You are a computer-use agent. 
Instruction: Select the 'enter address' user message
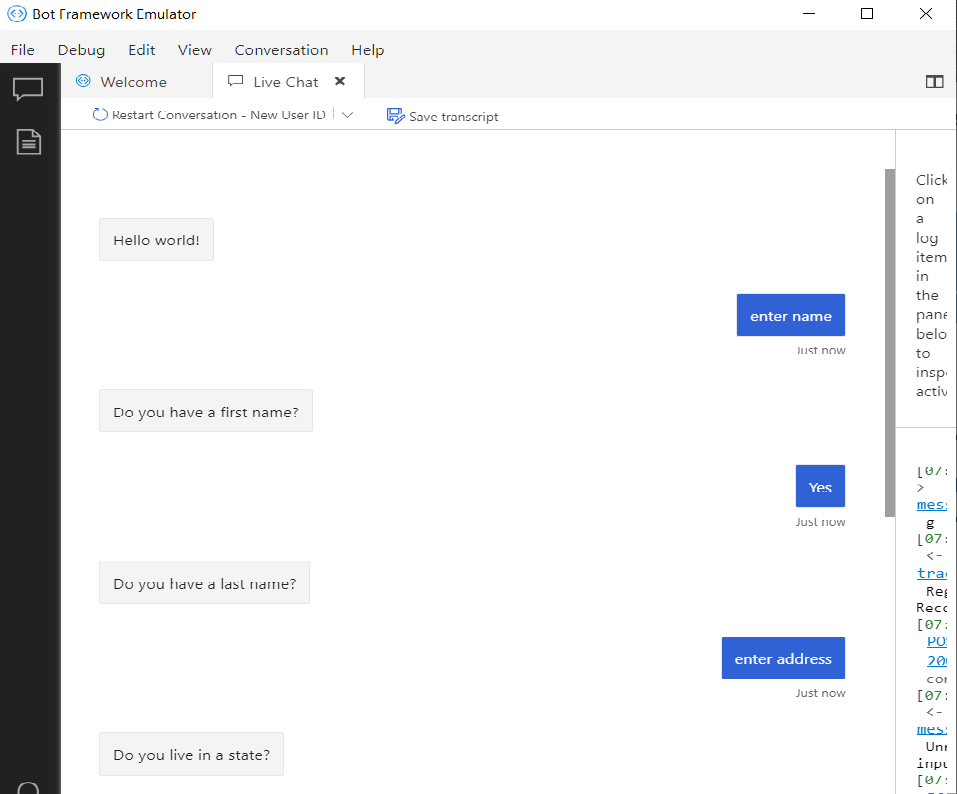(783, 659)
